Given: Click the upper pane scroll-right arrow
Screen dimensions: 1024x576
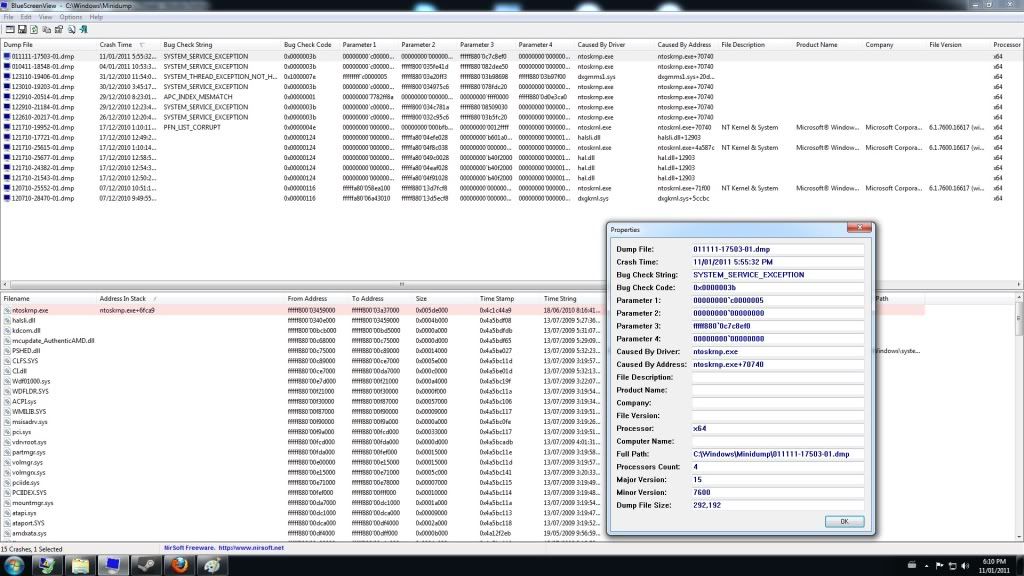Looking at the screenshot, I should coord(1019,284).
